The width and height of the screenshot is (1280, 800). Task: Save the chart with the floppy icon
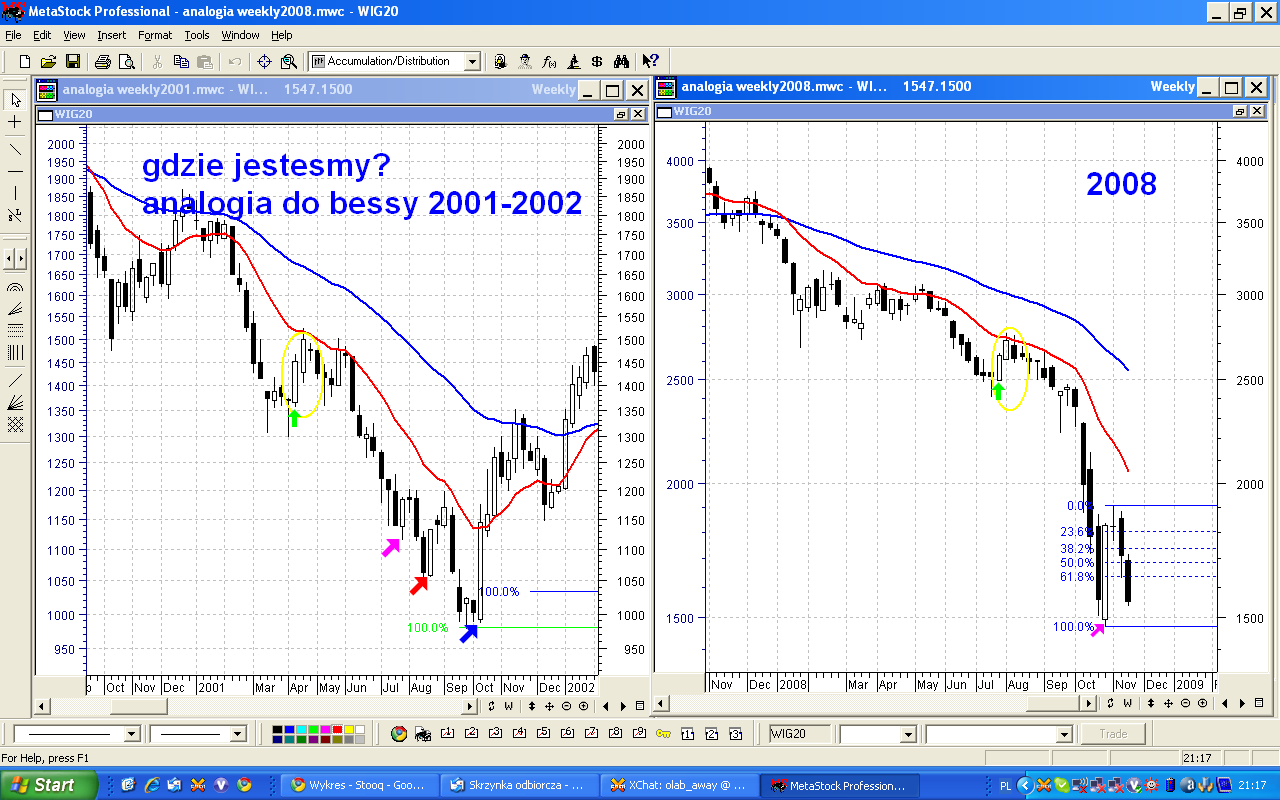(73, 61)
